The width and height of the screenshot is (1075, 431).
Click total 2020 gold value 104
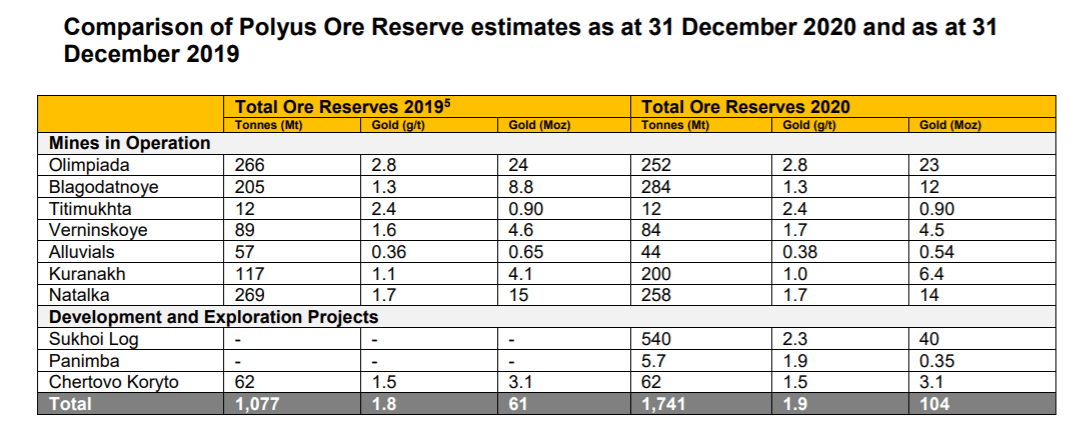point(934,404)
